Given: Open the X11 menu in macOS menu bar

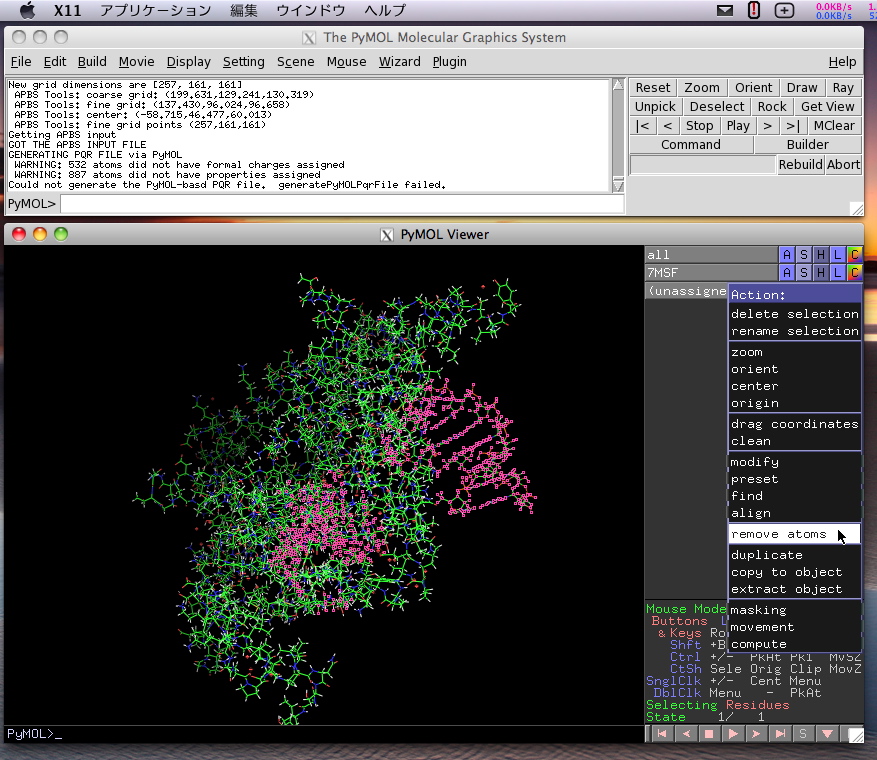Looking at the screenshot, I should coord(67,10).
